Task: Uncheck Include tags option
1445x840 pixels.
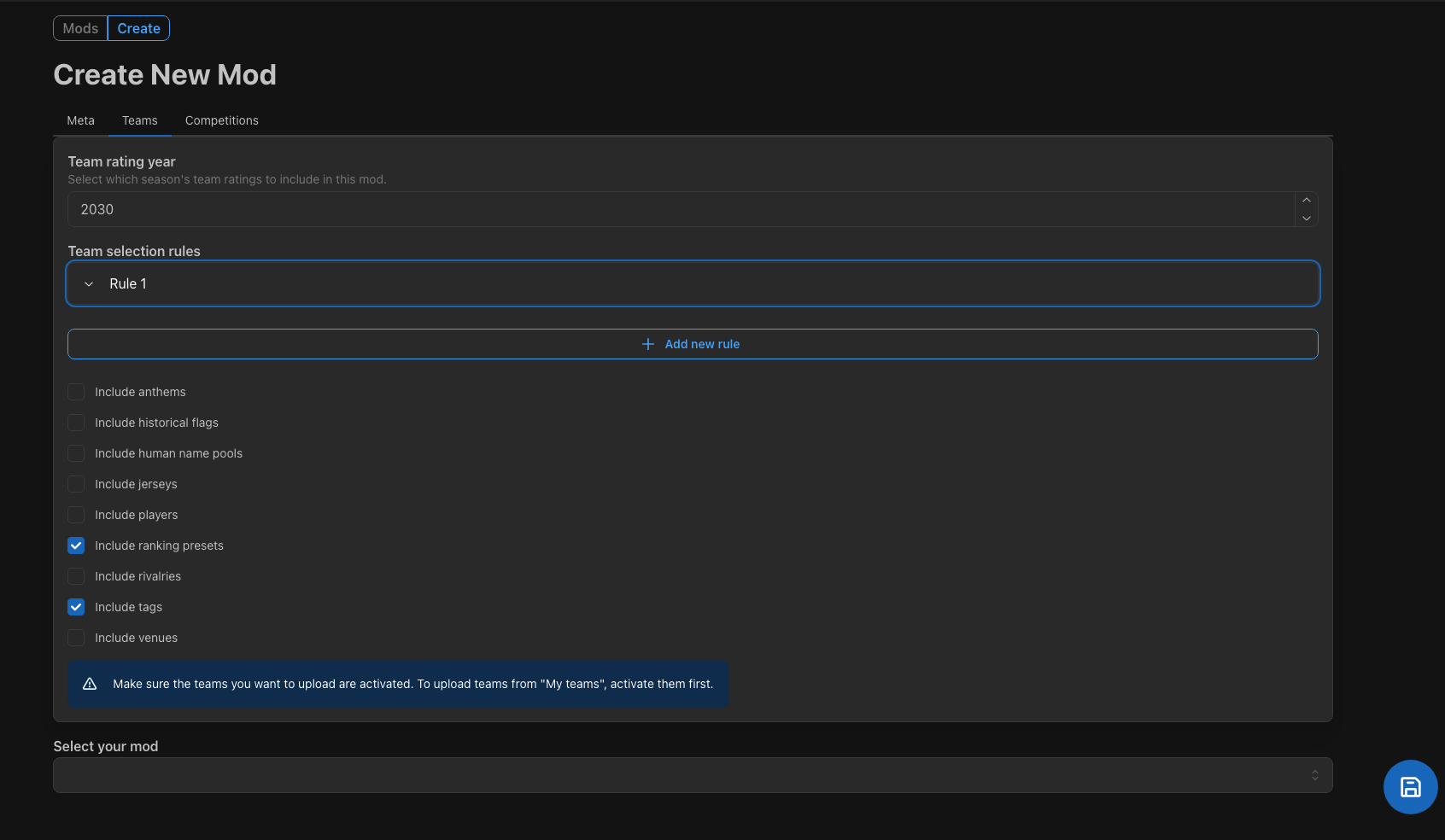Action: click(x=76, y=607)
